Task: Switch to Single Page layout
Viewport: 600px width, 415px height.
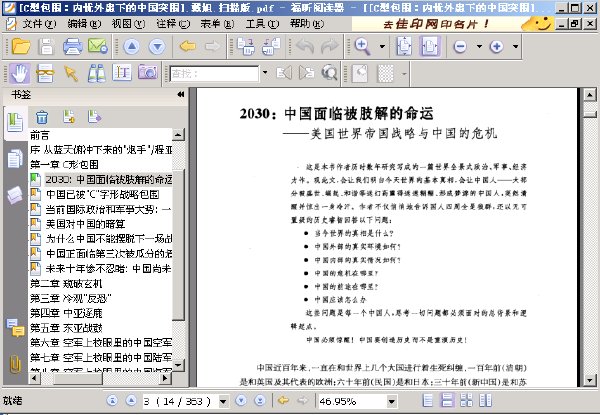Action: pyautogui.click(x=427, y=400)
